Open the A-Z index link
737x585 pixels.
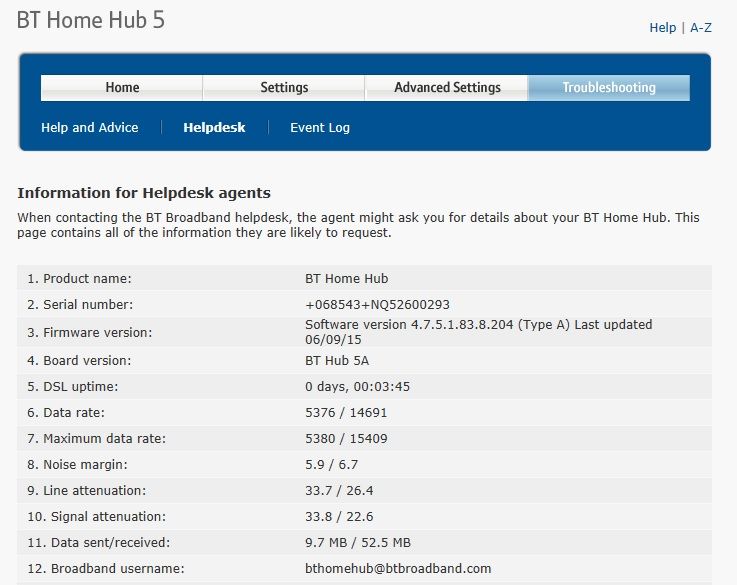[x=701, y=28]
